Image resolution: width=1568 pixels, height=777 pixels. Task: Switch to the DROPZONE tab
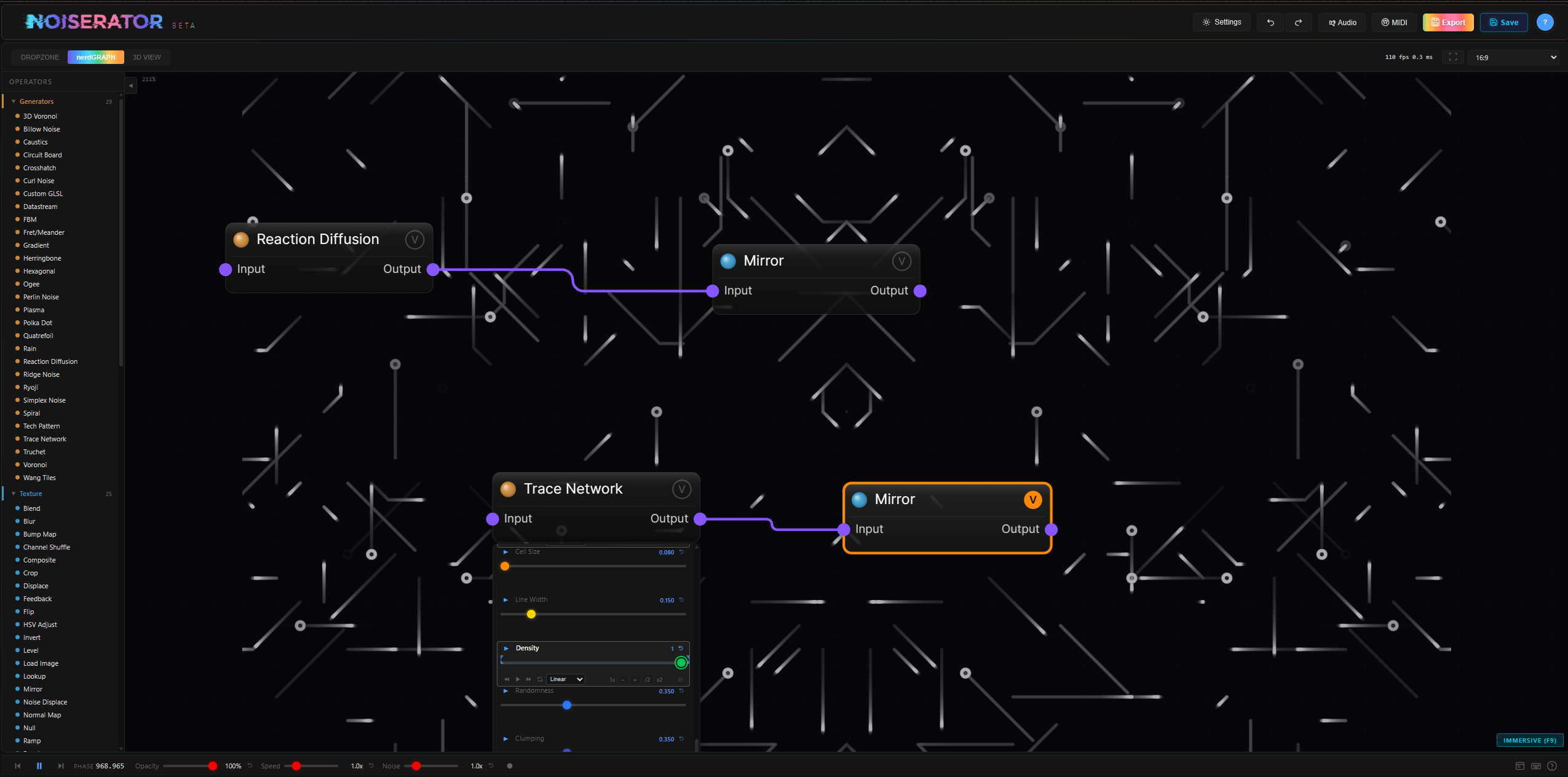pyautogui.click(x=39, y=57)
